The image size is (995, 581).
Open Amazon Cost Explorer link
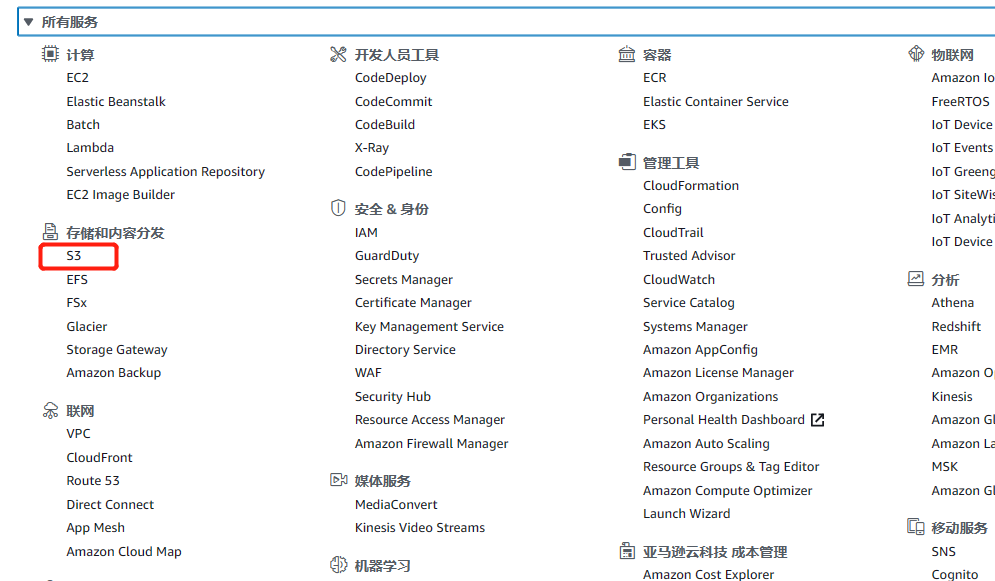pyautogui.click(x=708, y=574)
